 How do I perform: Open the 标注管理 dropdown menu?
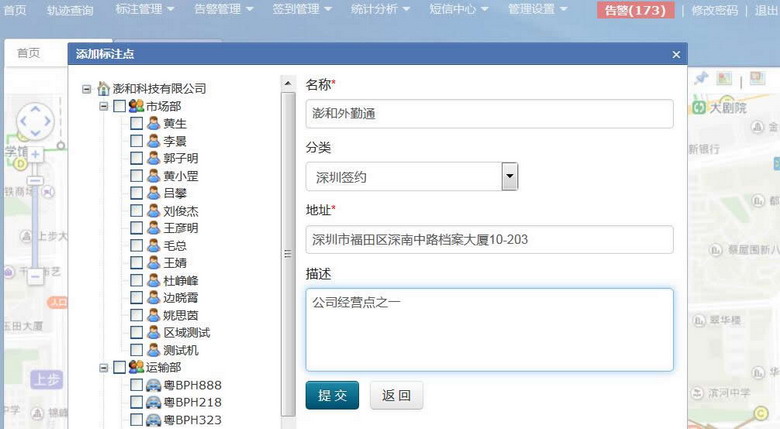click(144, 9)
